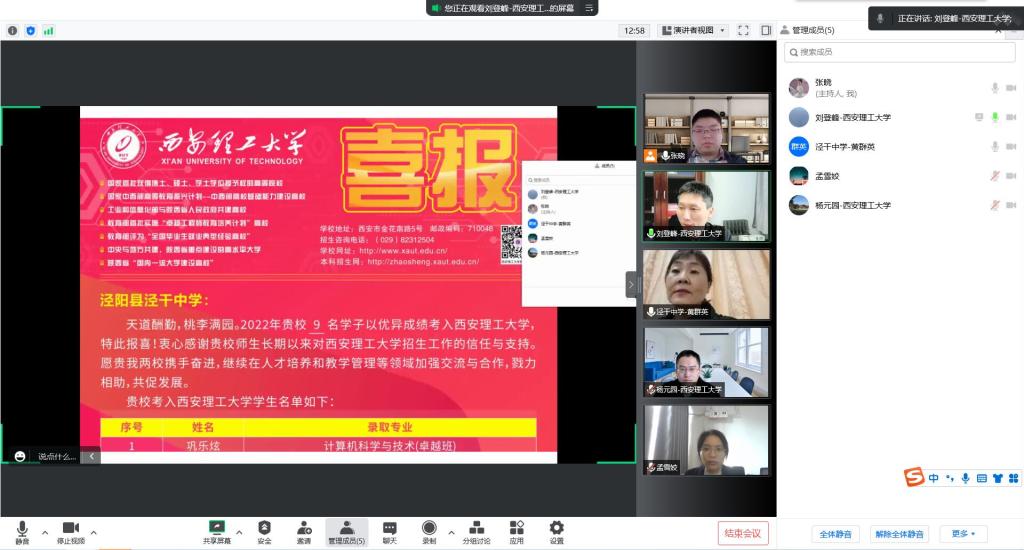This screenshot has height=550, width=1024.
Task: Open the 应用 apps icon
Action: [516, 530]
